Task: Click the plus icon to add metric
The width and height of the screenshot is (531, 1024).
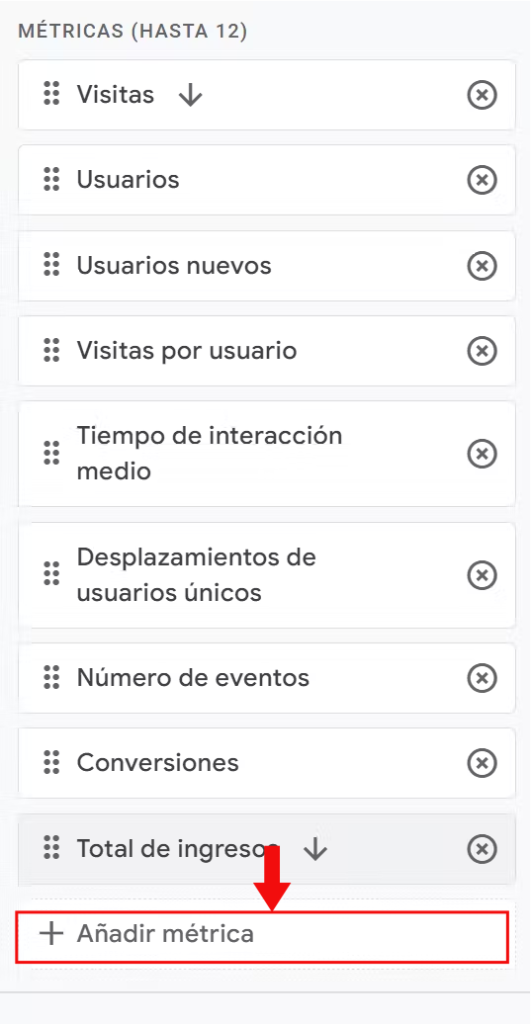Action: click(x=51, y=934)
